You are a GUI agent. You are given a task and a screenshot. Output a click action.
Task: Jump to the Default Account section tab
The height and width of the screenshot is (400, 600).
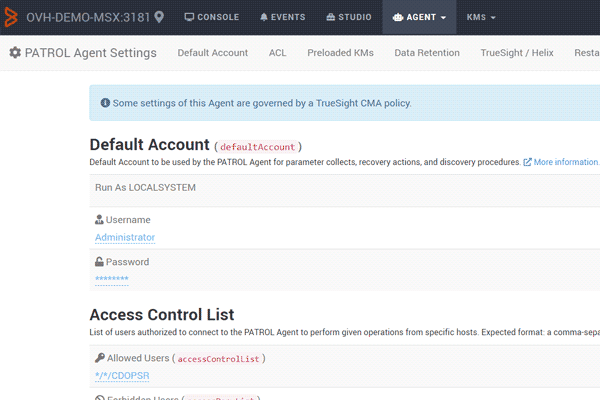tap(213, 53)
